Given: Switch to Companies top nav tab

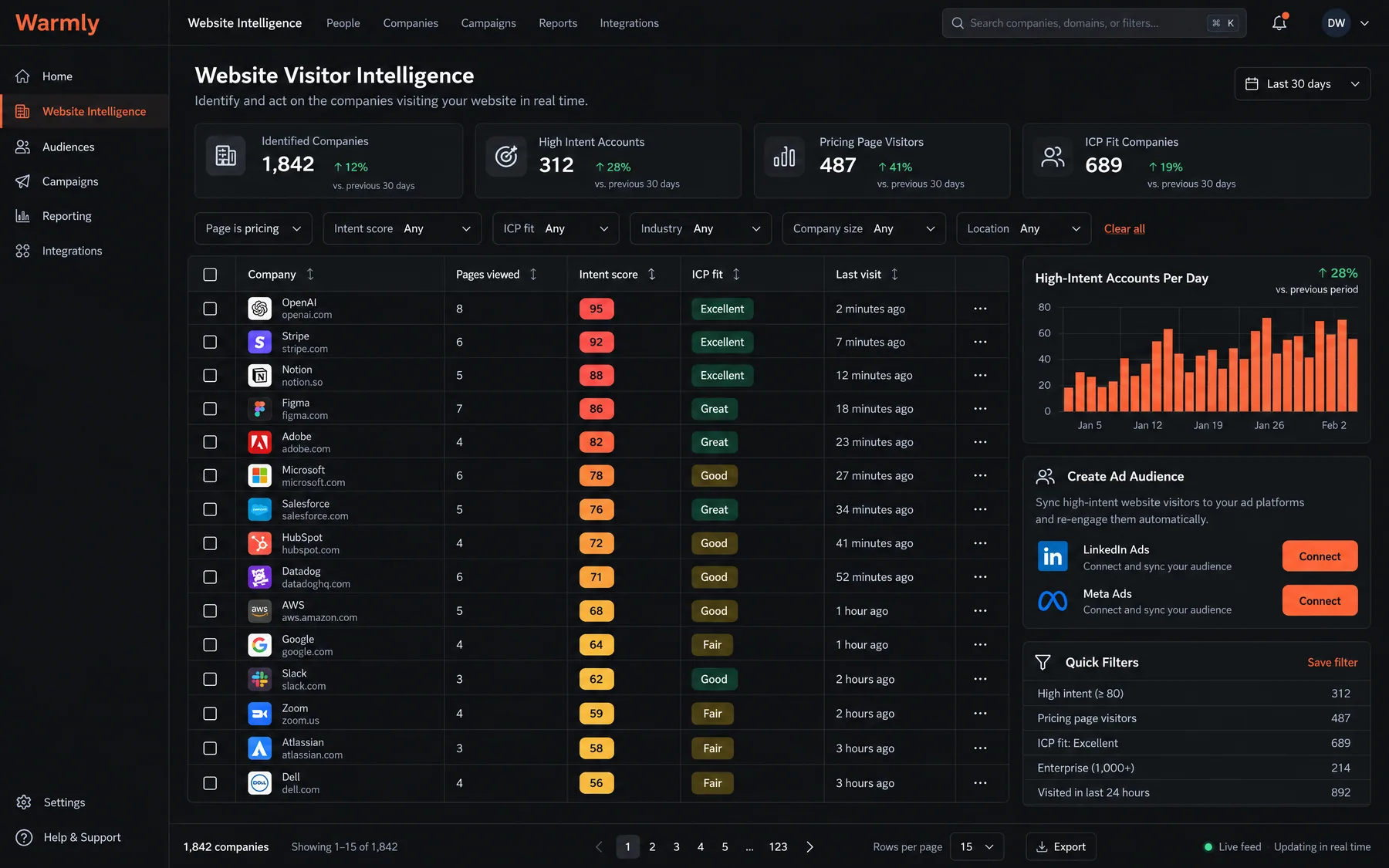Looking at the screenshot, I should click(x=411, y=23).
